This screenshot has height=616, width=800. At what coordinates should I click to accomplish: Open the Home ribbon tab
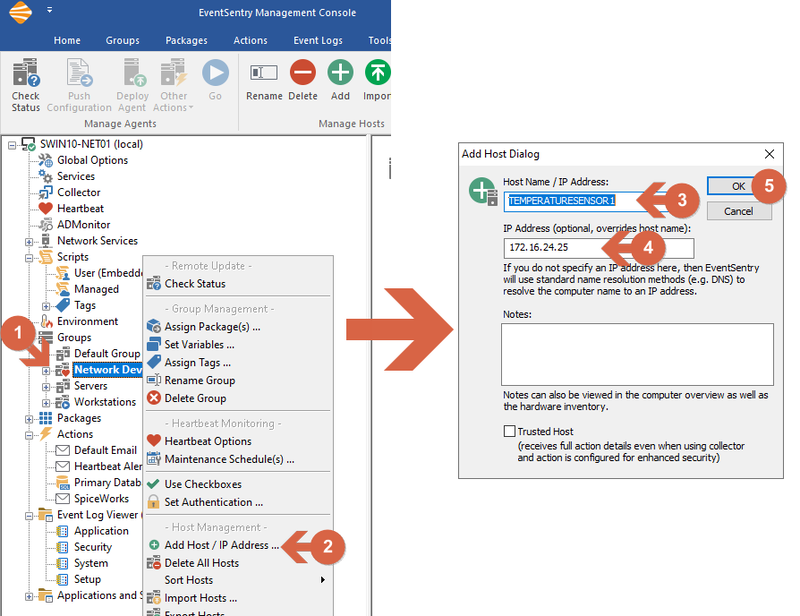pos(67,40)
